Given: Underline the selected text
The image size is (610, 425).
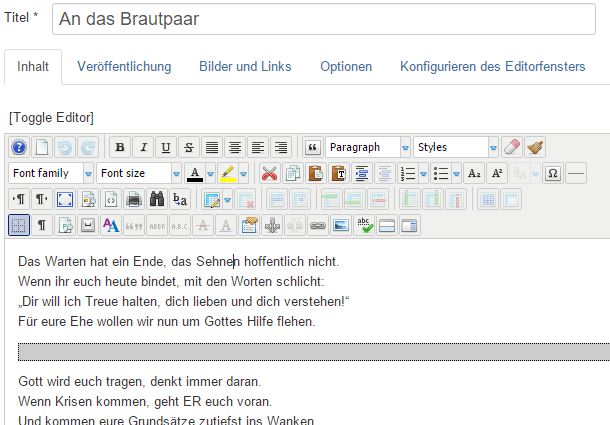Looking at the screenshot, I should click(166, 148).
